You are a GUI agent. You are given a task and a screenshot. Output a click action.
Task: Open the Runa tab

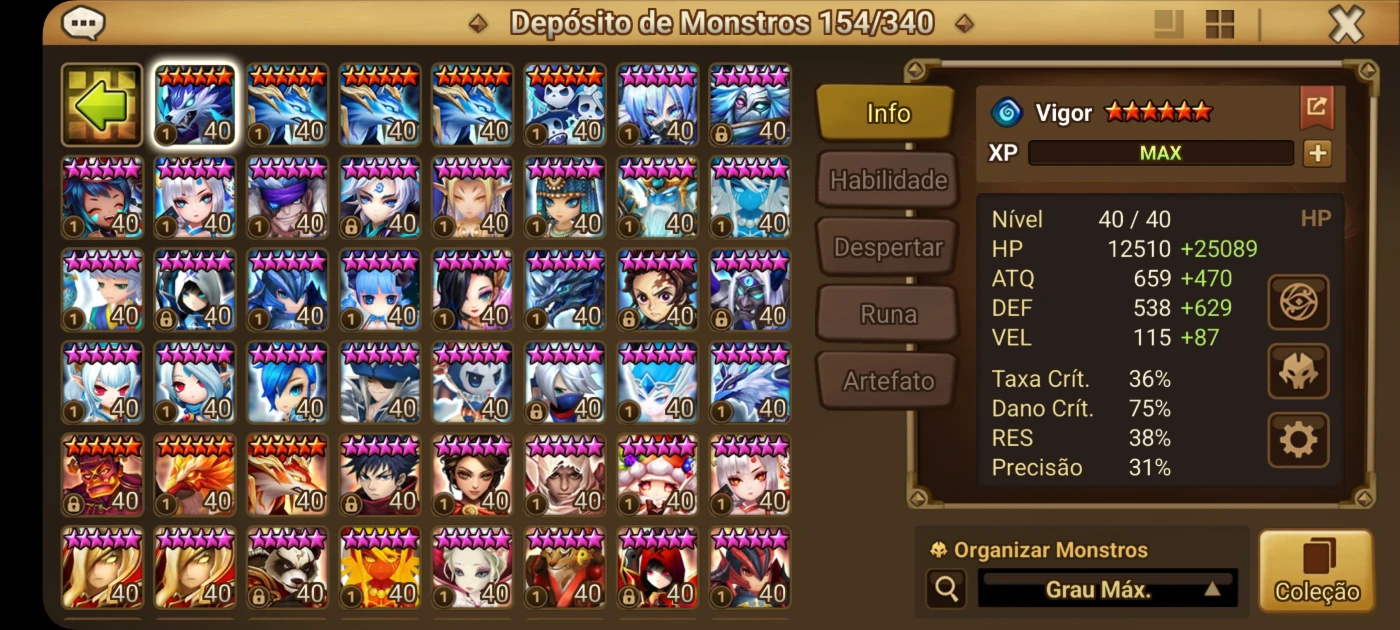click(x=888, y=314)
